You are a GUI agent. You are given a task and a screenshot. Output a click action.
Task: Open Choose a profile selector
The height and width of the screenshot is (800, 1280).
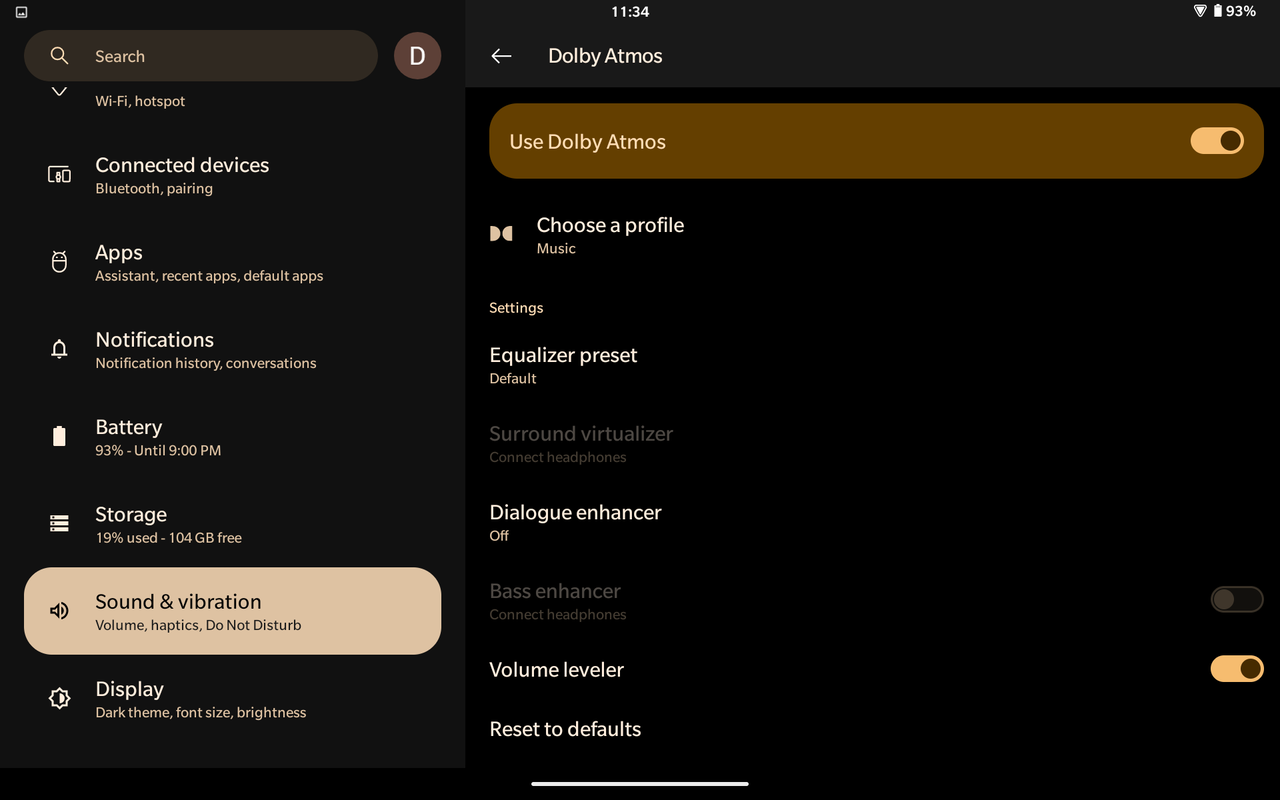610,235
